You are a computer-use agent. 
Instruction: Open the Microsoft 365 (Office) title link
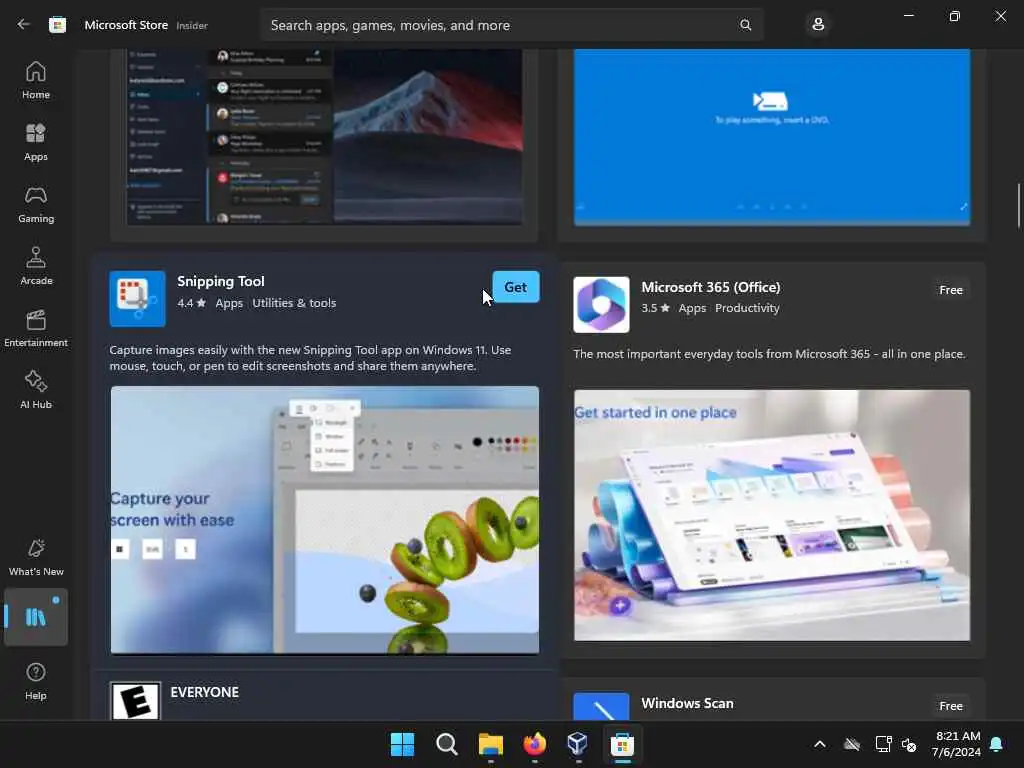(711, 287)
